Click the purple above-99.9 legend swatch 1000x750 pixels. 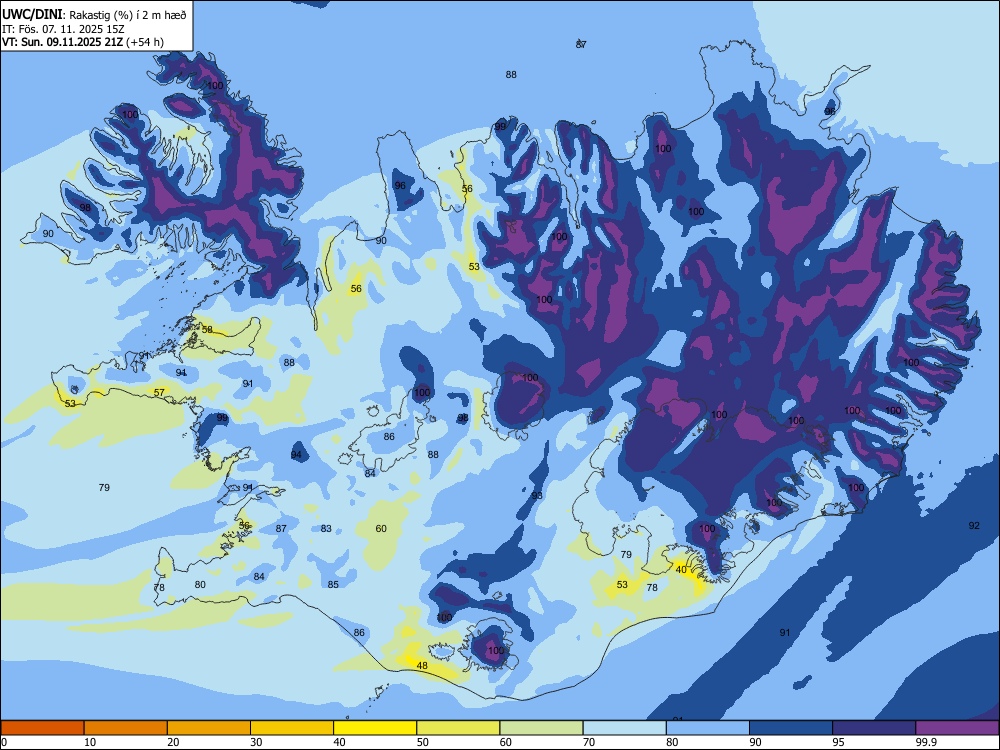click(957, 728)
